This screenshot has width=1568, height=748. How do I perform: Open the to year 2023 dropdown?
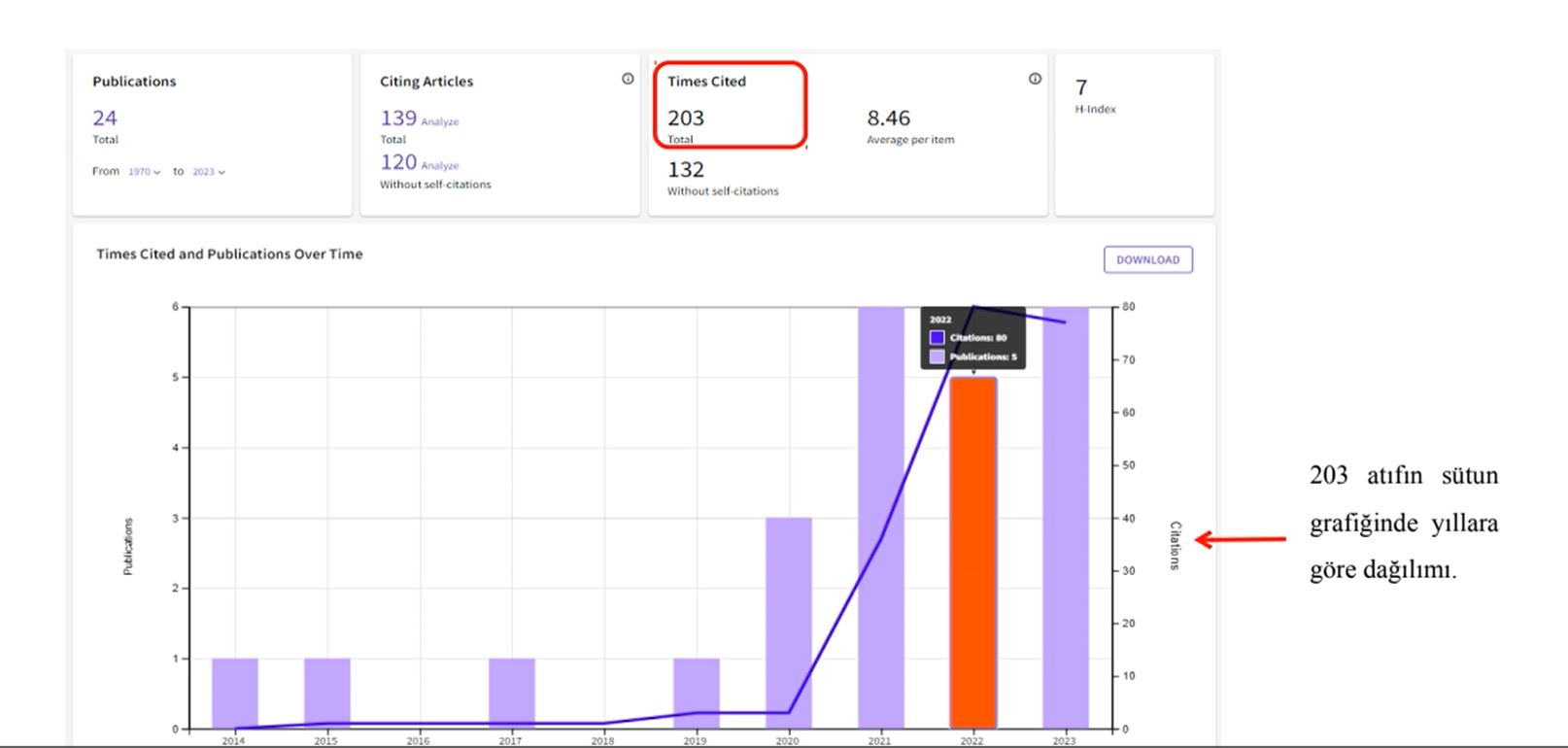[208, 172]
